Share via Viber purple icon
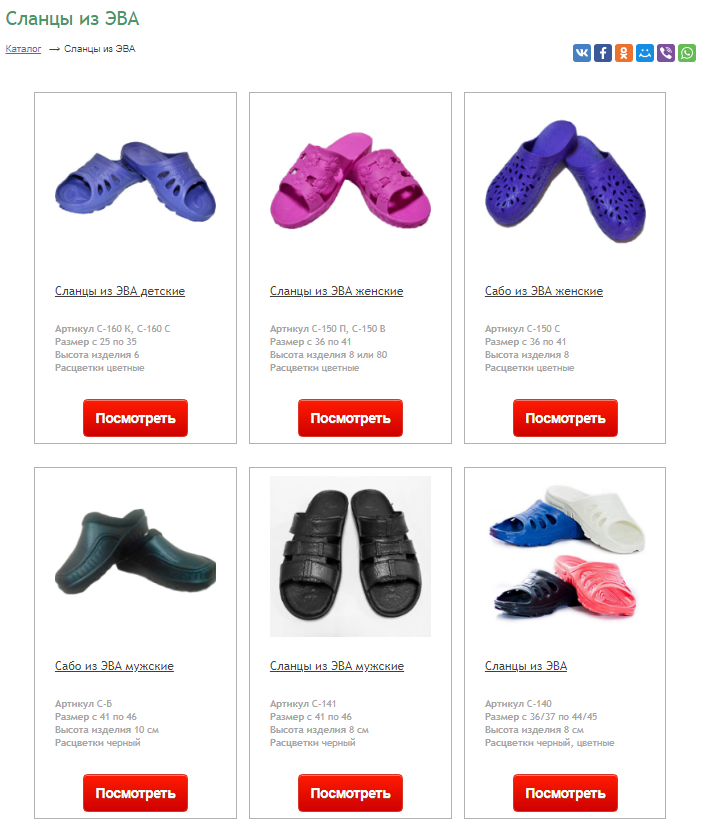Viewport: 703px width, 833px height. coord(666,53)
